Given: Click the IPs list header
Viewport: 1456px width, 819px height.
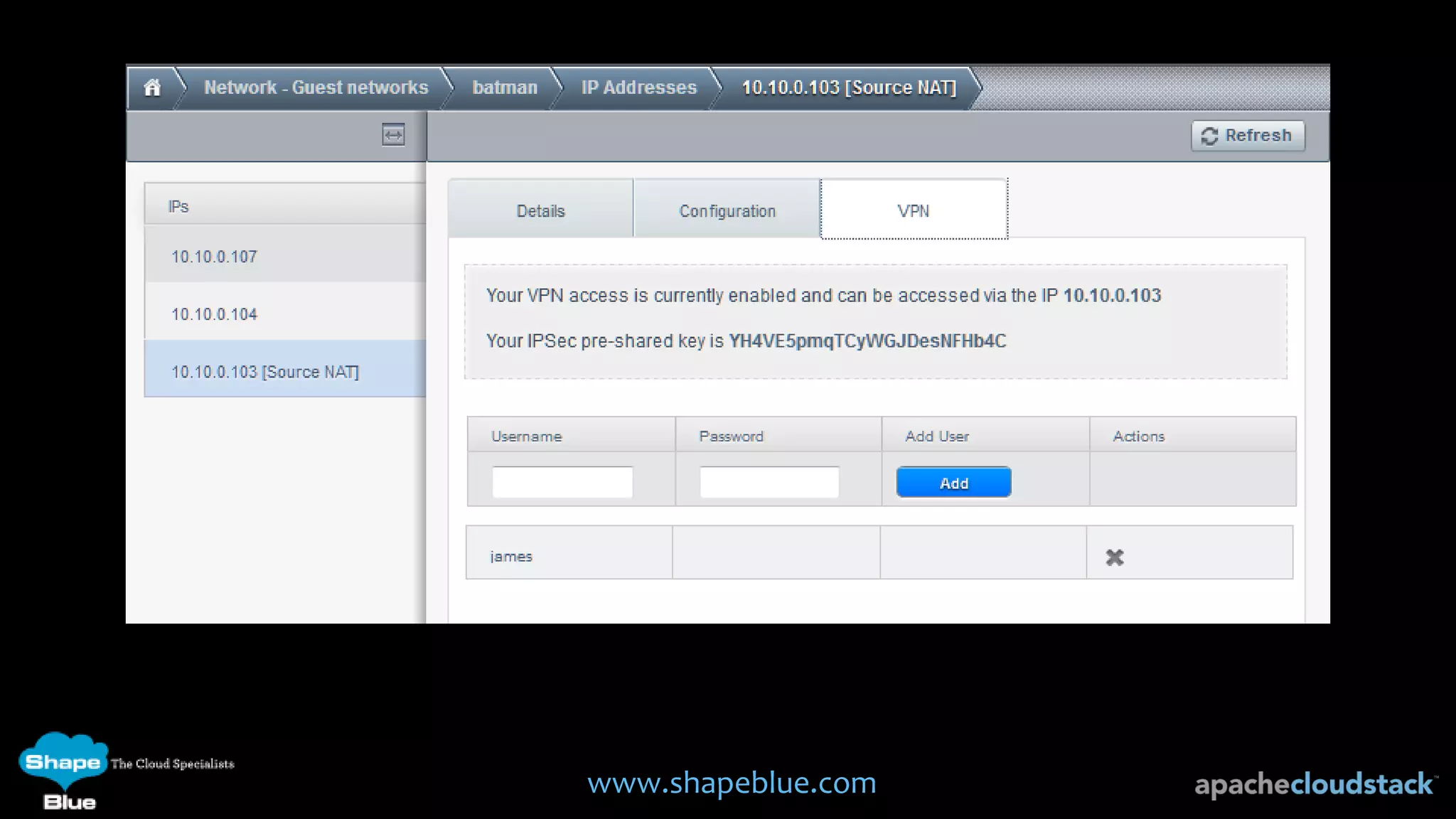Looking at the screenshot, I should [285, 205].
